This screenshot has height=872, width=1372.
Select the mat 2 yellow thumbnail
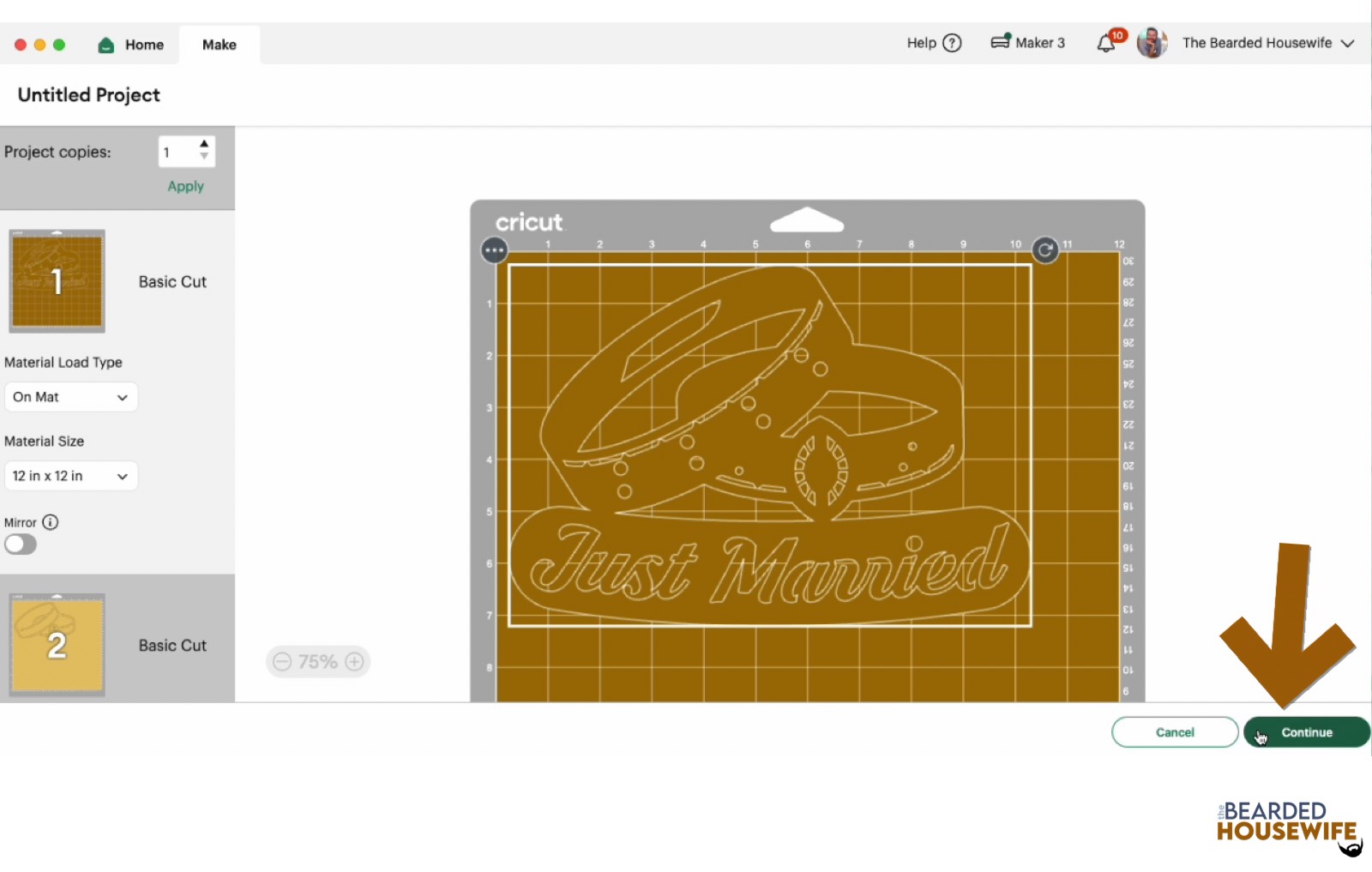coord(57,645)
